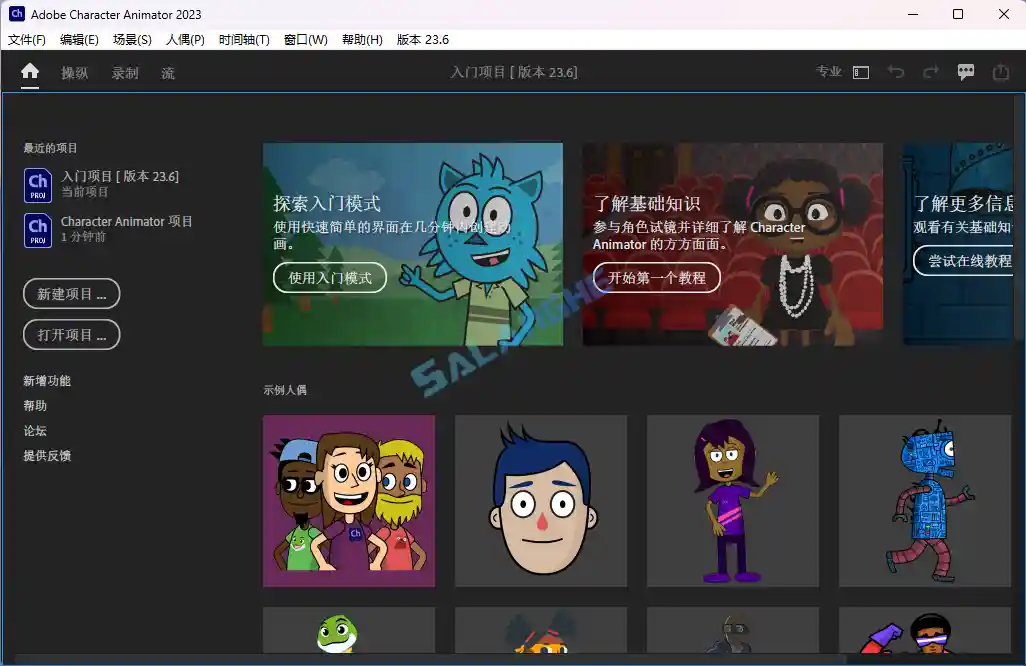Open the 窗口(W) menu
1026x666 pixels.
tap(306, 40)
